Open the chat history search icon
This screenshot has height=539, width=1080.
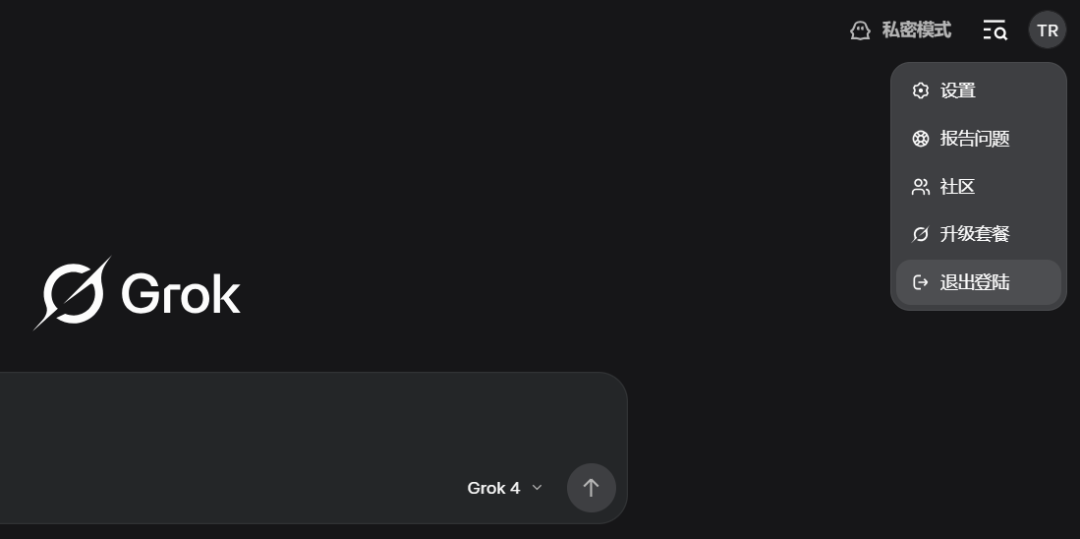pos(994,30)
